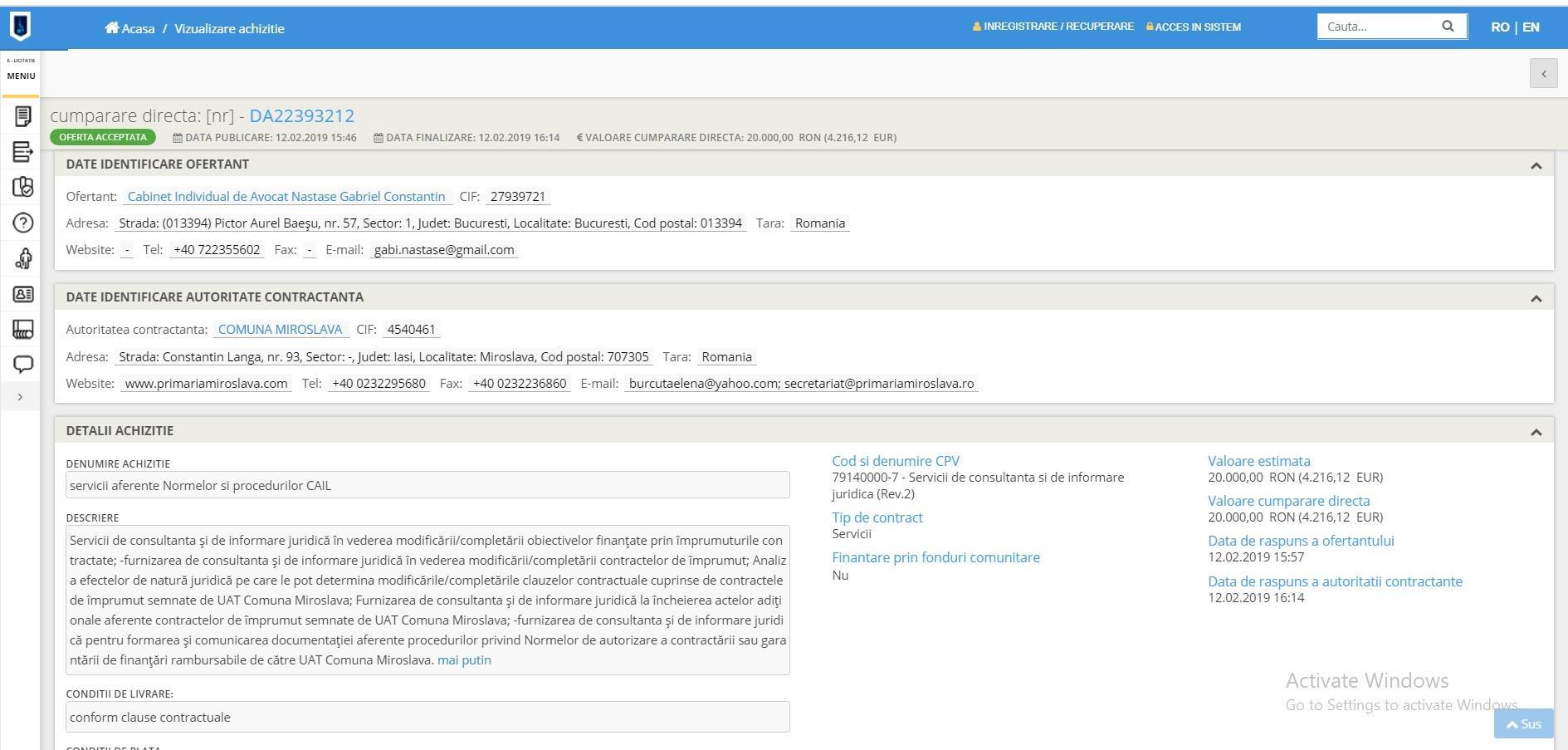
Task: Collapse Date Identificare Ofertant section
Action: (x=1536, y=165)
